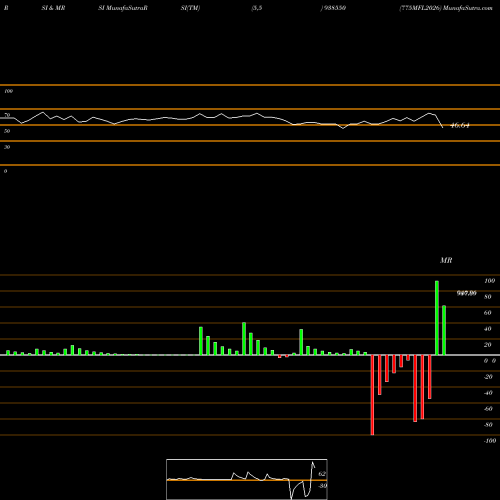Click the RSI axis label 30

tap(7, 147)
